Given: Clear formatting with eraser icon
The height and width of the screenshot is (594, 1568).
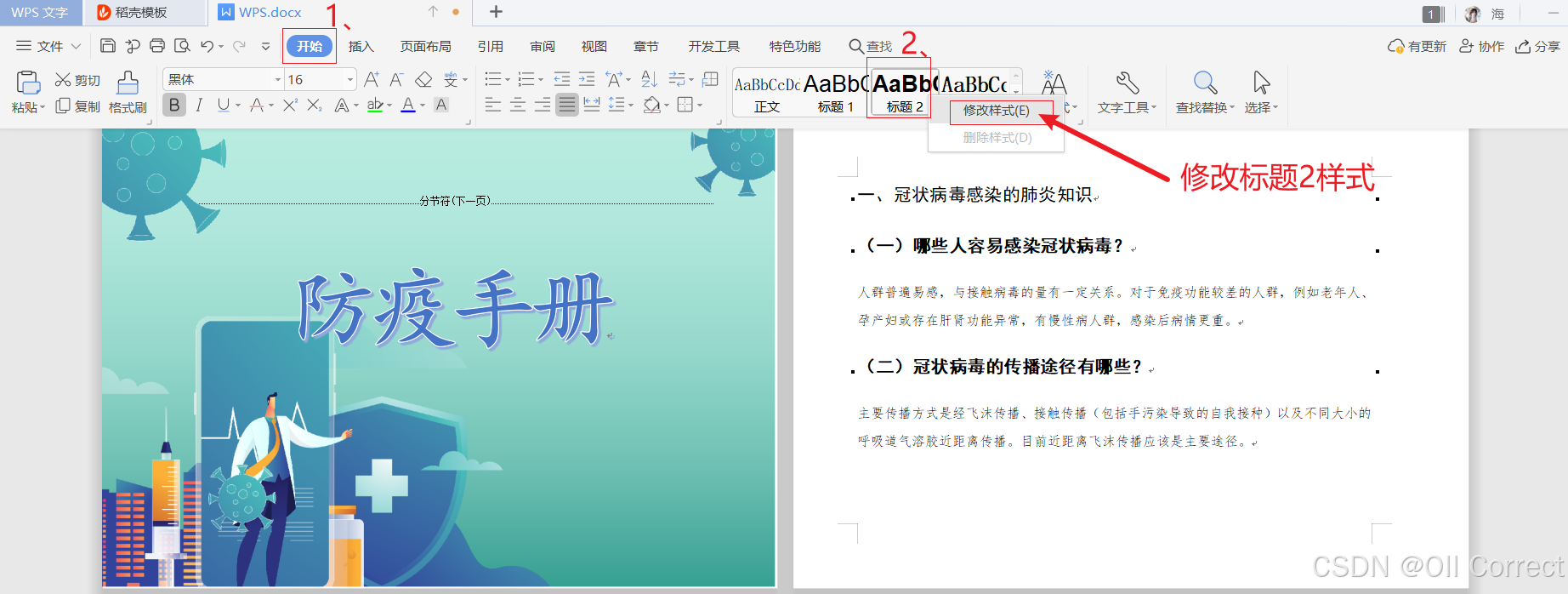Looking at the screenshot, I should point(423,79).
